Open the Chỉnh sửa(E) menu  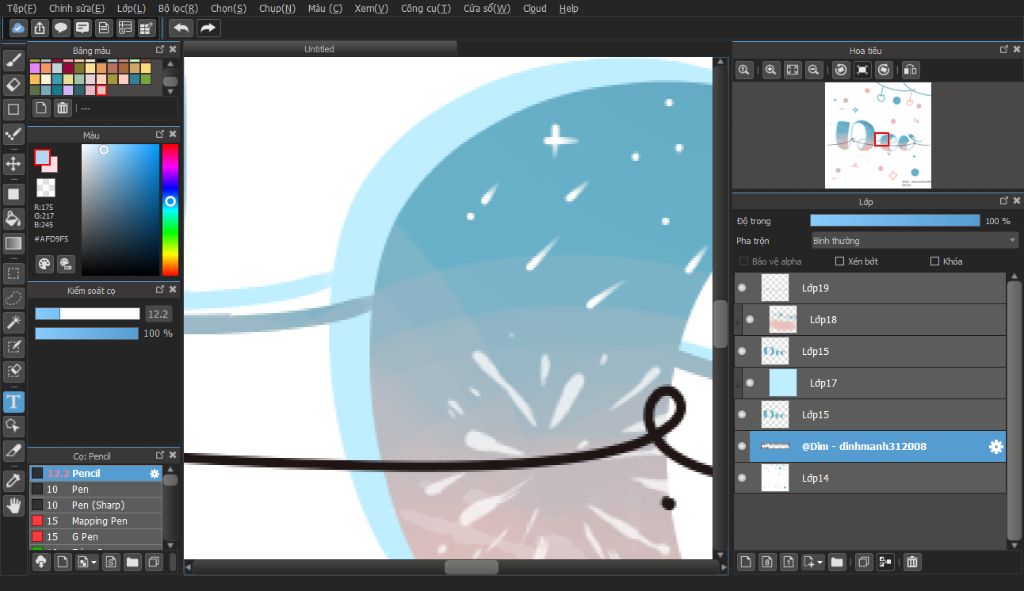pyautogui.click(x=76, y=8)
